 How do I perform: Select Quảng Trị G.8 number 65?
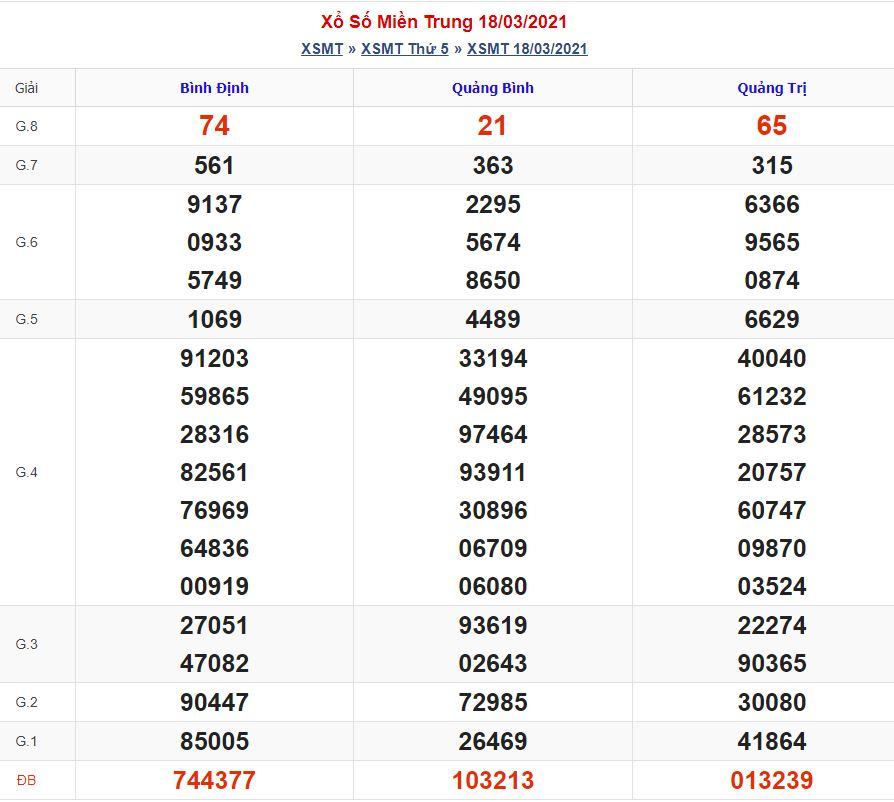coord(771,125)
